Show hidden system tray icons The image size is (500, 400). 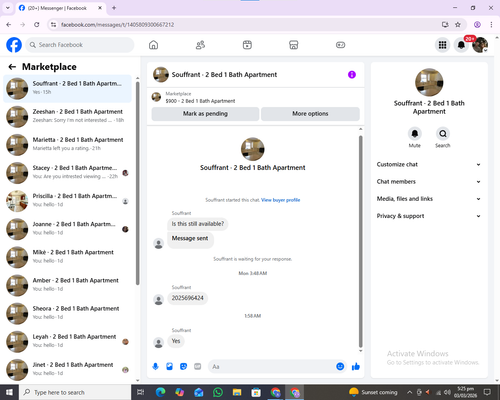point(410,392)
